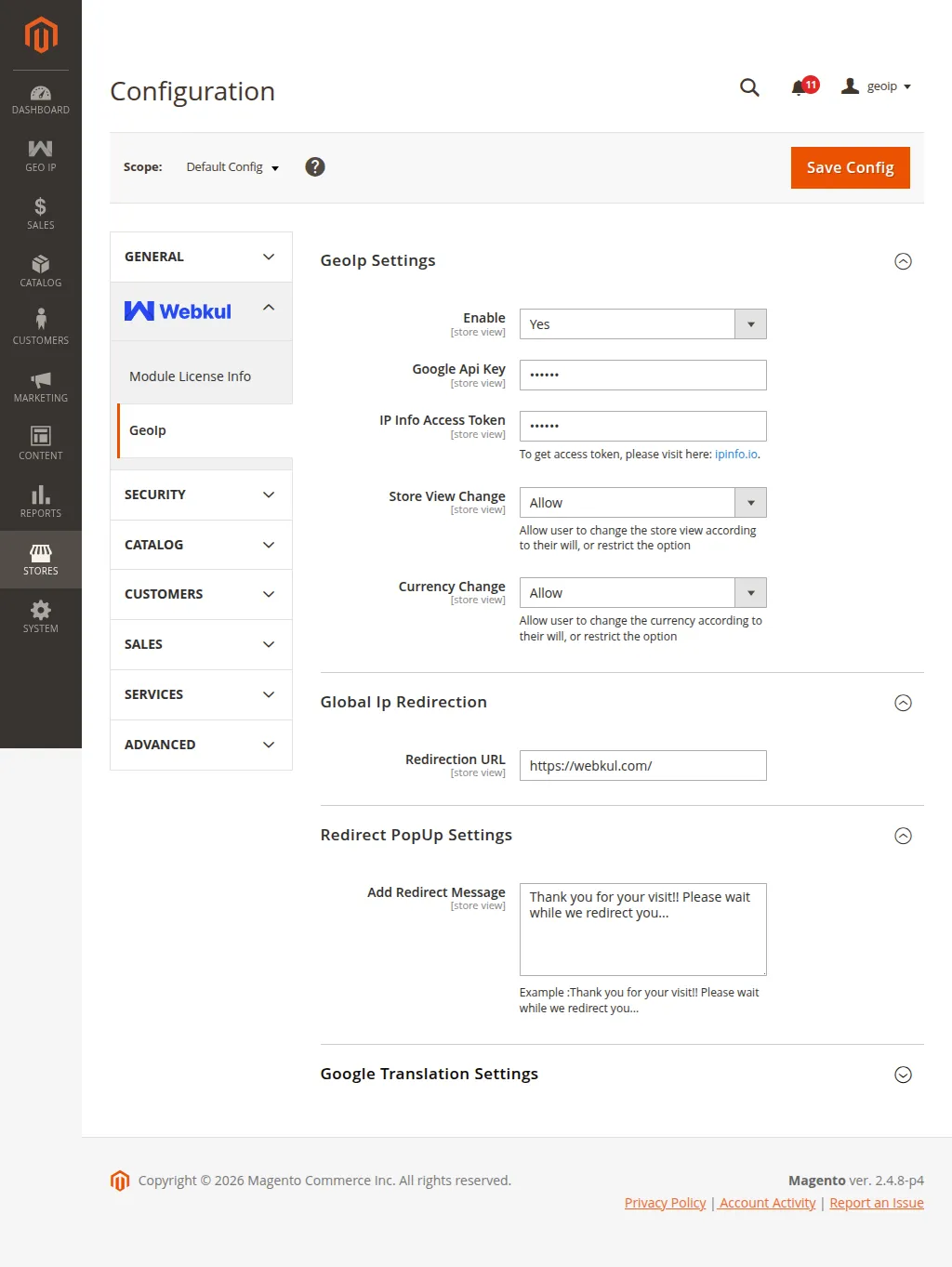Open the Default Config scope switcher
The width and height of the screenshot is (952, 1267).
232,167
